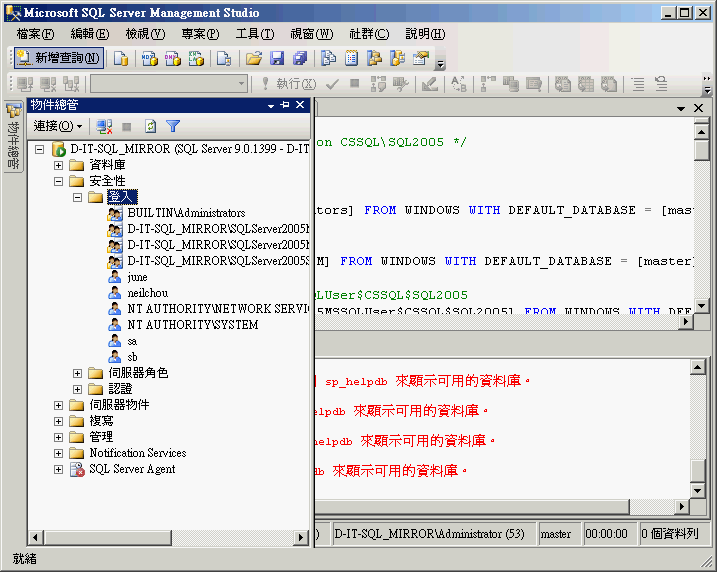The width and height of the screenshot is (717, 572).
Task: Click the 新增查詢 (New Query) button
Action: pyautogui.click(x=59, y=58)
